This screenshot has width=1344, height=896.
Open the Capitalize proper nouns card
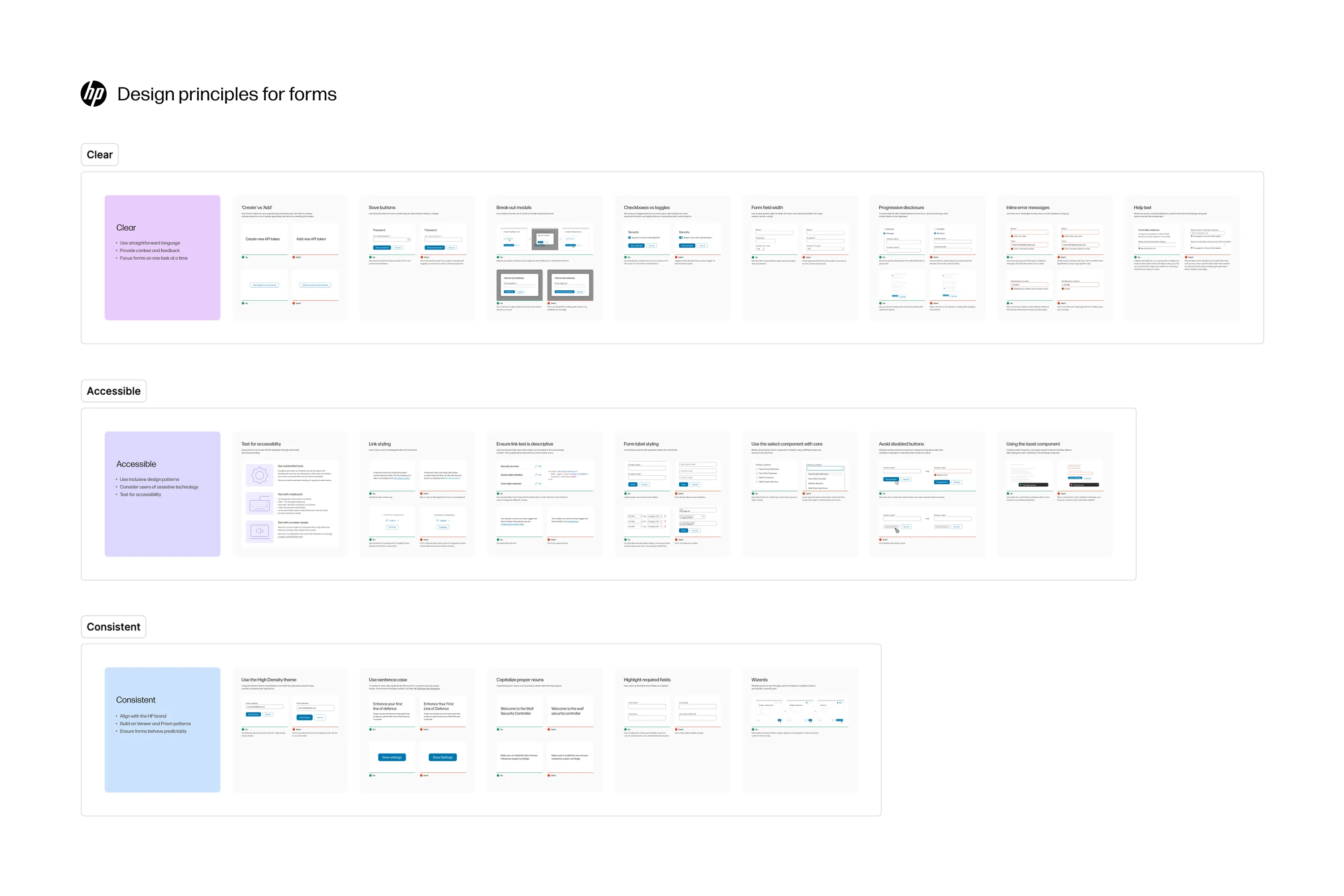[x=545, y=730]
